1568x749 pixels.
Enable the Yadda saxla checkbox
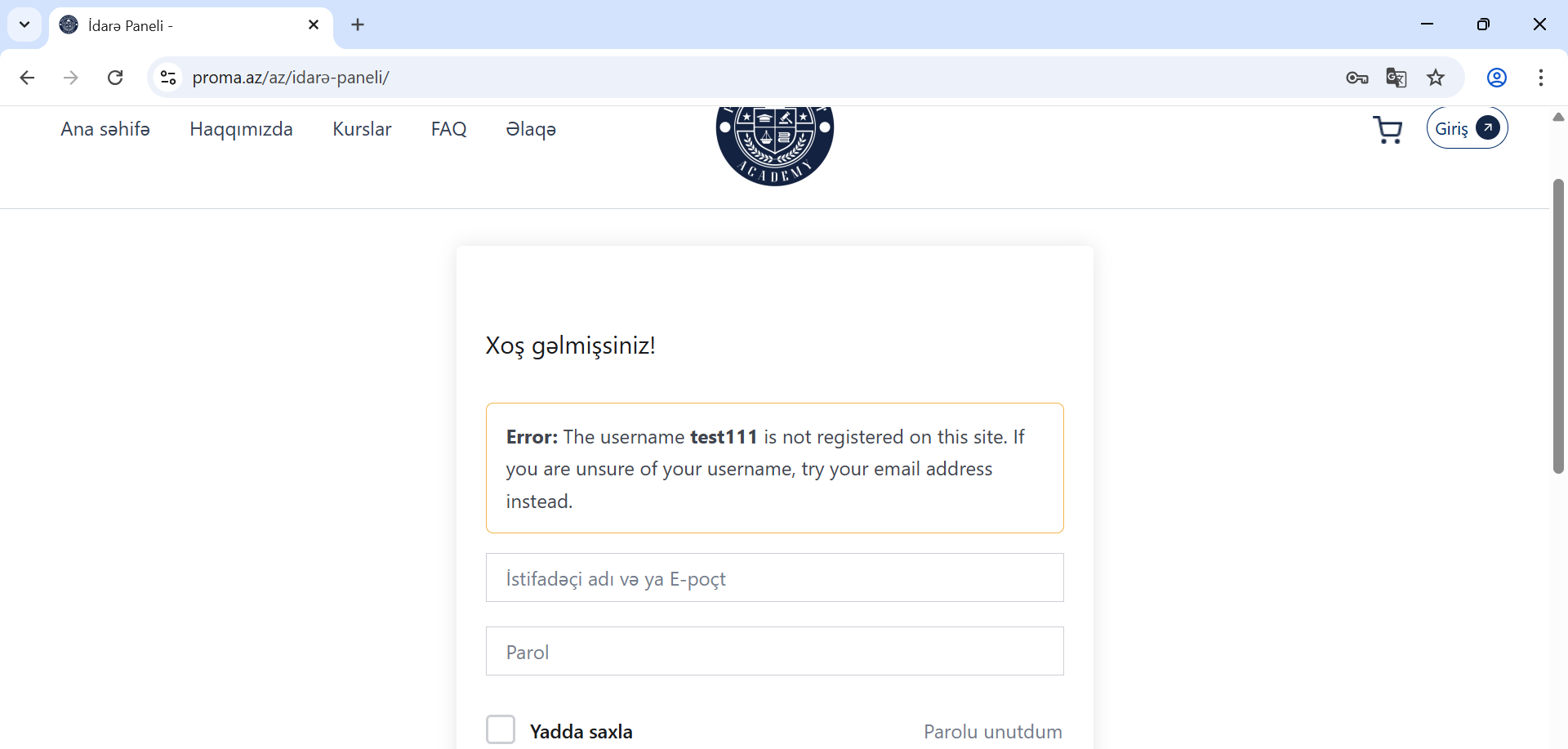tap(501, 729)
